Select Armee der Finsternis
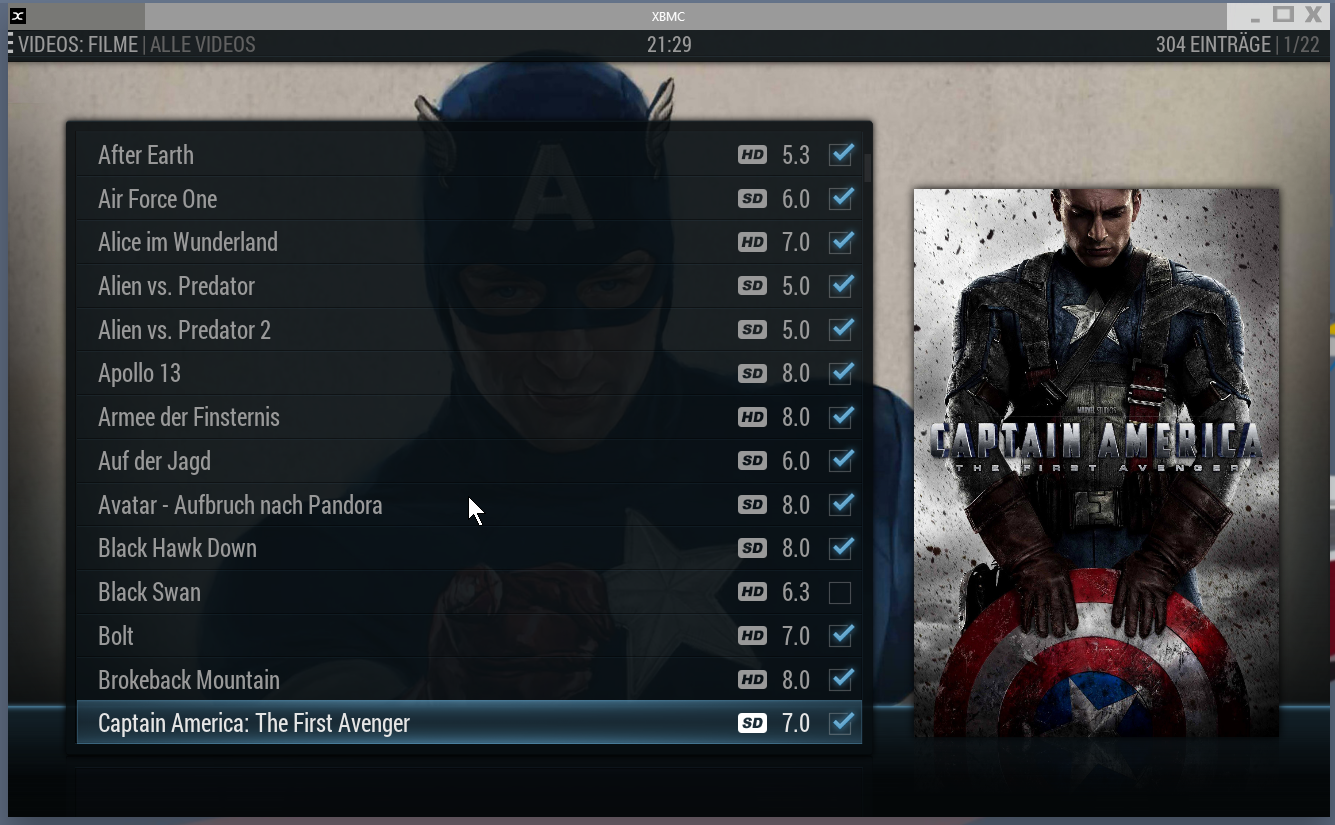This screenshot has height=825, width=1335. [469, 417]
